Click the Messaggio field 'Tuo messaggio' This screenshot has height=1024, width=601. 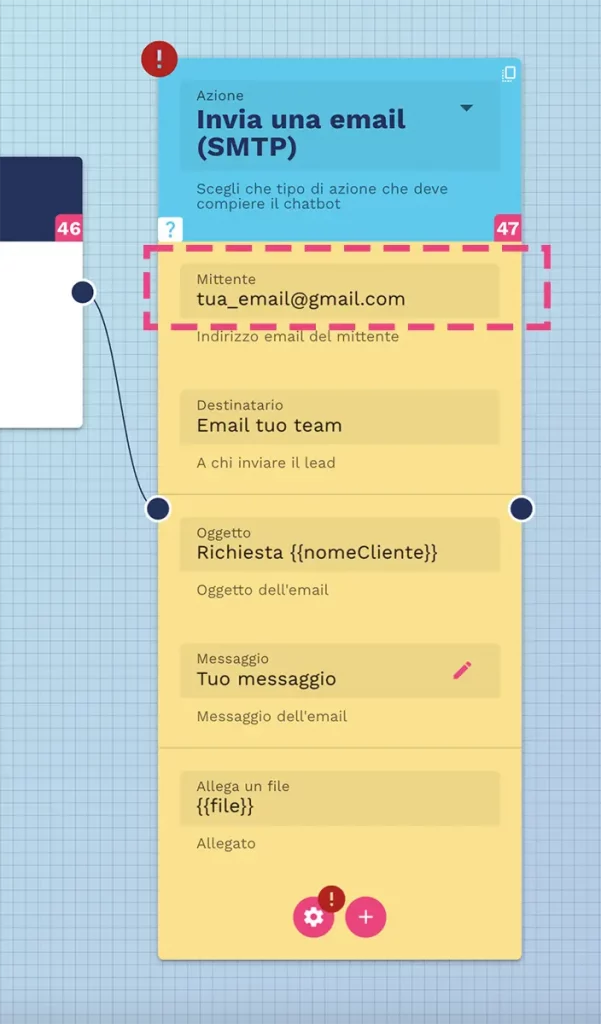[x=340, y=671]
